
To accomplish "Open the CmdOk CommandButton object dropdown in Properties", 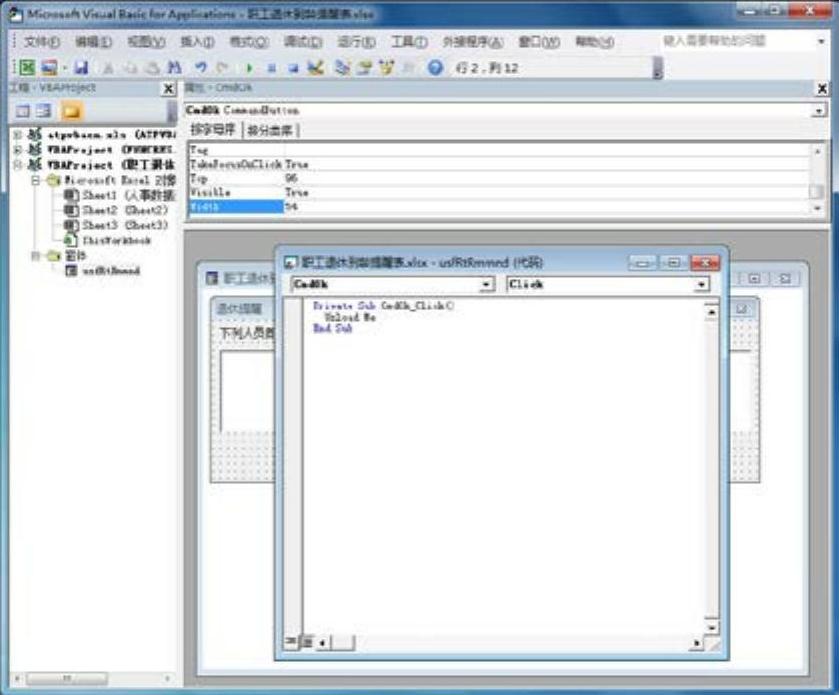I will pos(818,111).
